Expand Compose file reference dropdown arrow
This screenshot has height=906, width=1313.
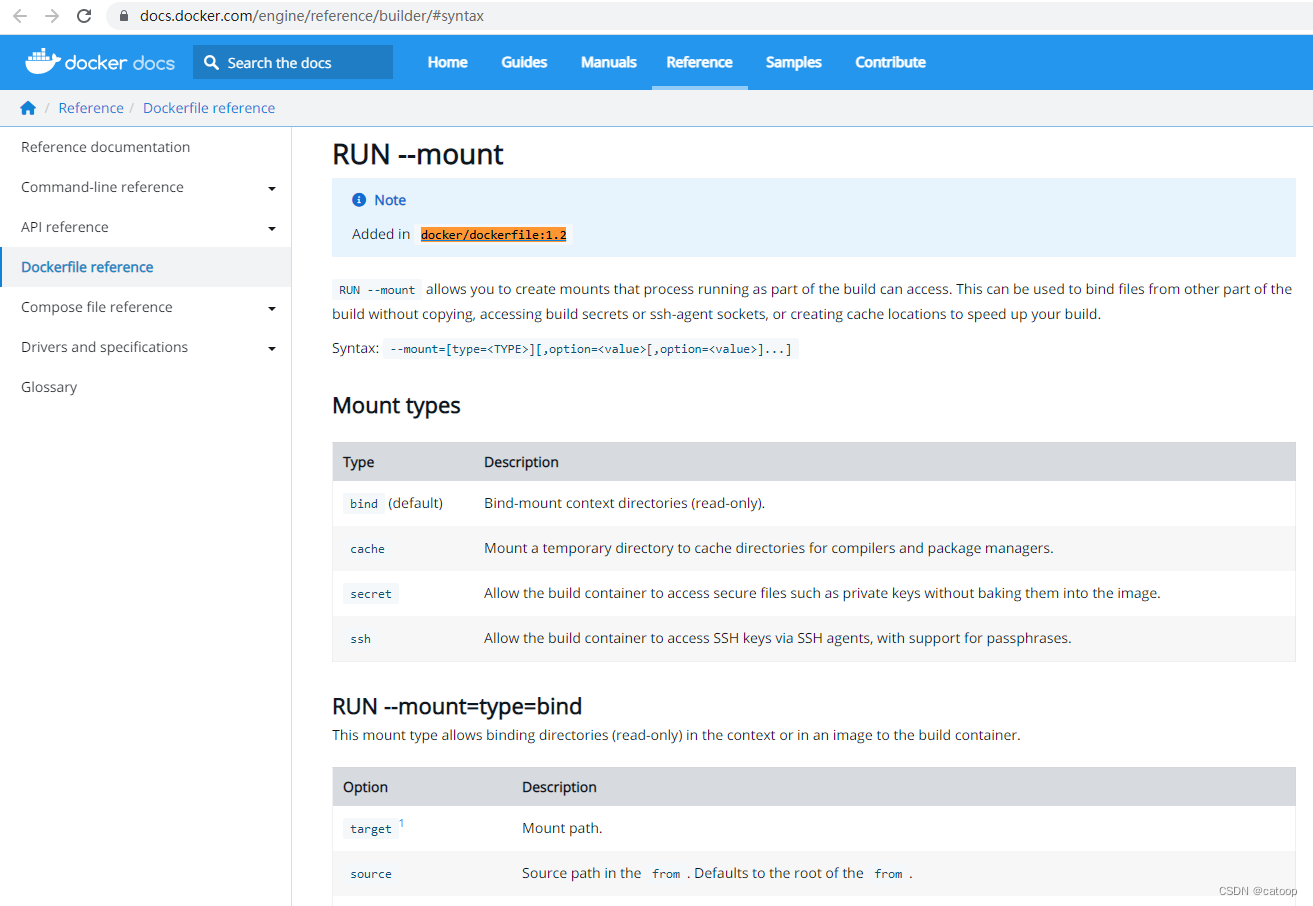tap(272, 308)
